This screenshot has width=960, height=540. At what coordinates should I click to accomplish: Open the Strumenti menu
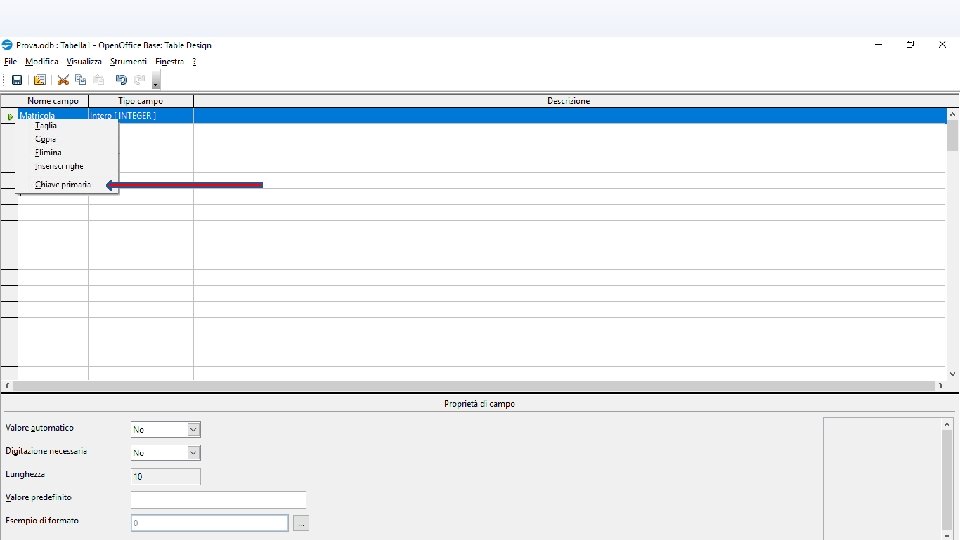coord(129,61)
